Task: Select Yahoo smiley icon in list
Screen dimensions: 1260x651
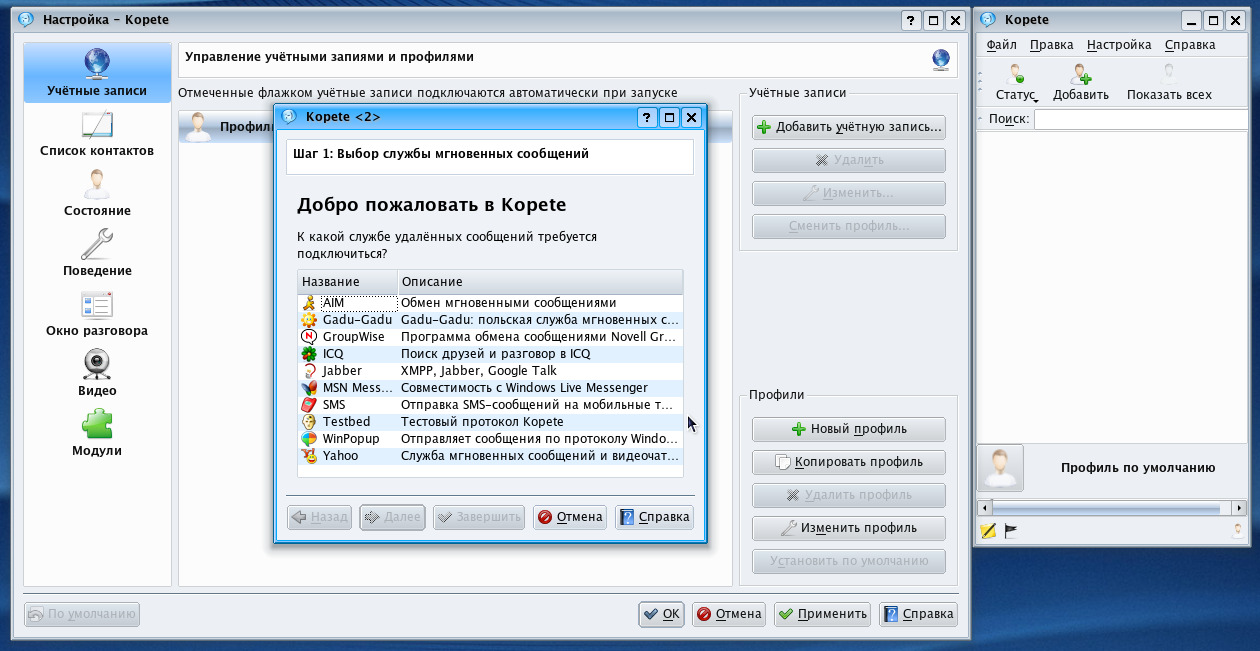Action: [309, 456]
